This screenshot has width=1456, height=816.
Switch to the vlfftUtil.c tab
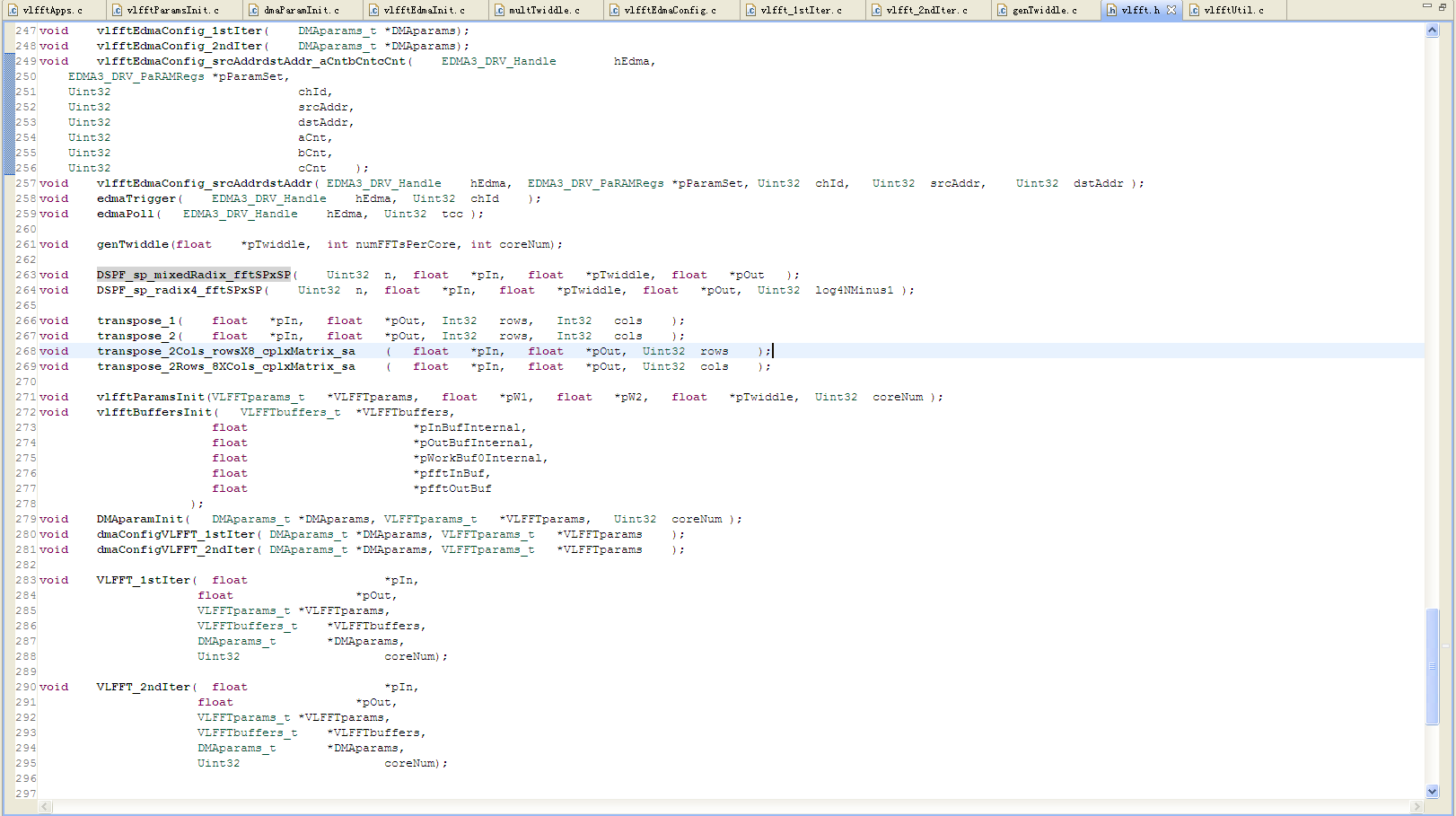point(1233,10)
